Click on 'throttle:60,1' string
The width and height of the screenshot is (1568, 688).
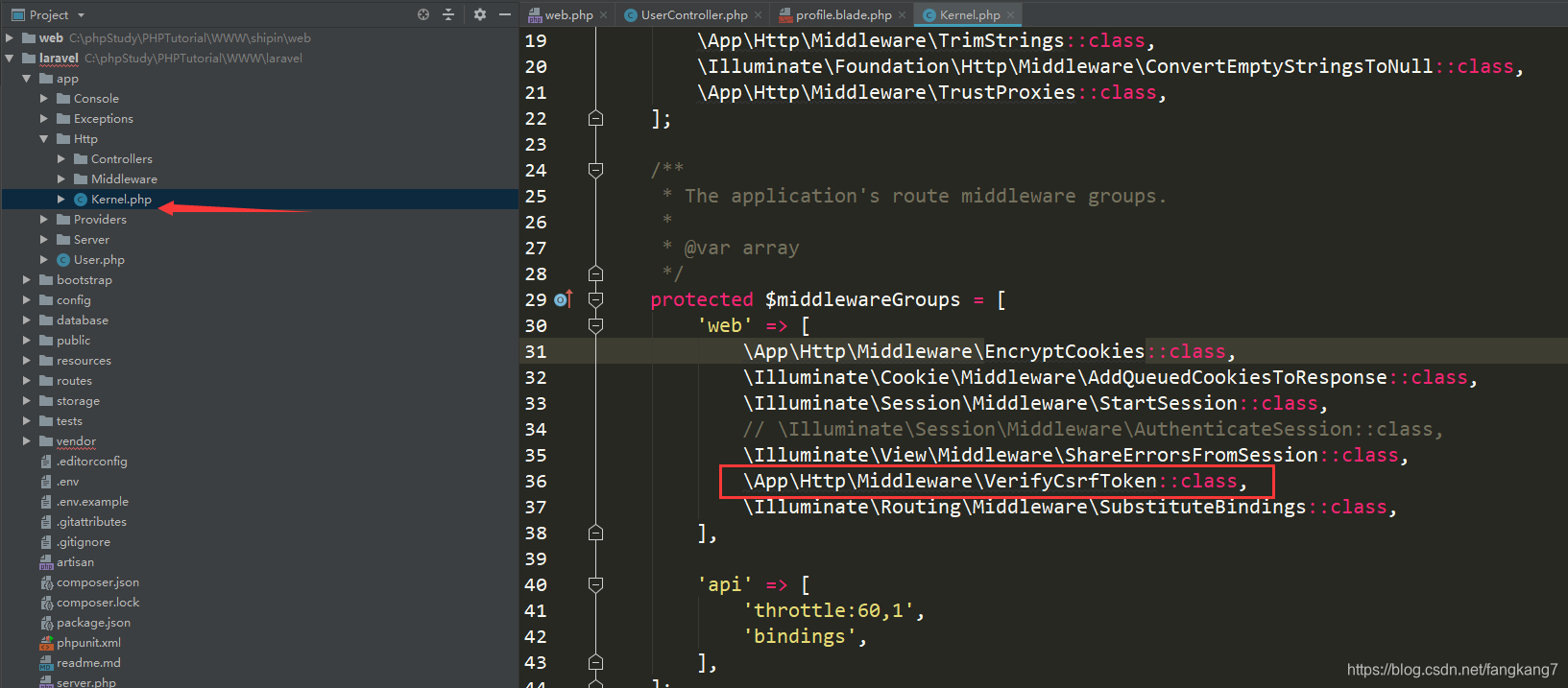tap(828, 610)
